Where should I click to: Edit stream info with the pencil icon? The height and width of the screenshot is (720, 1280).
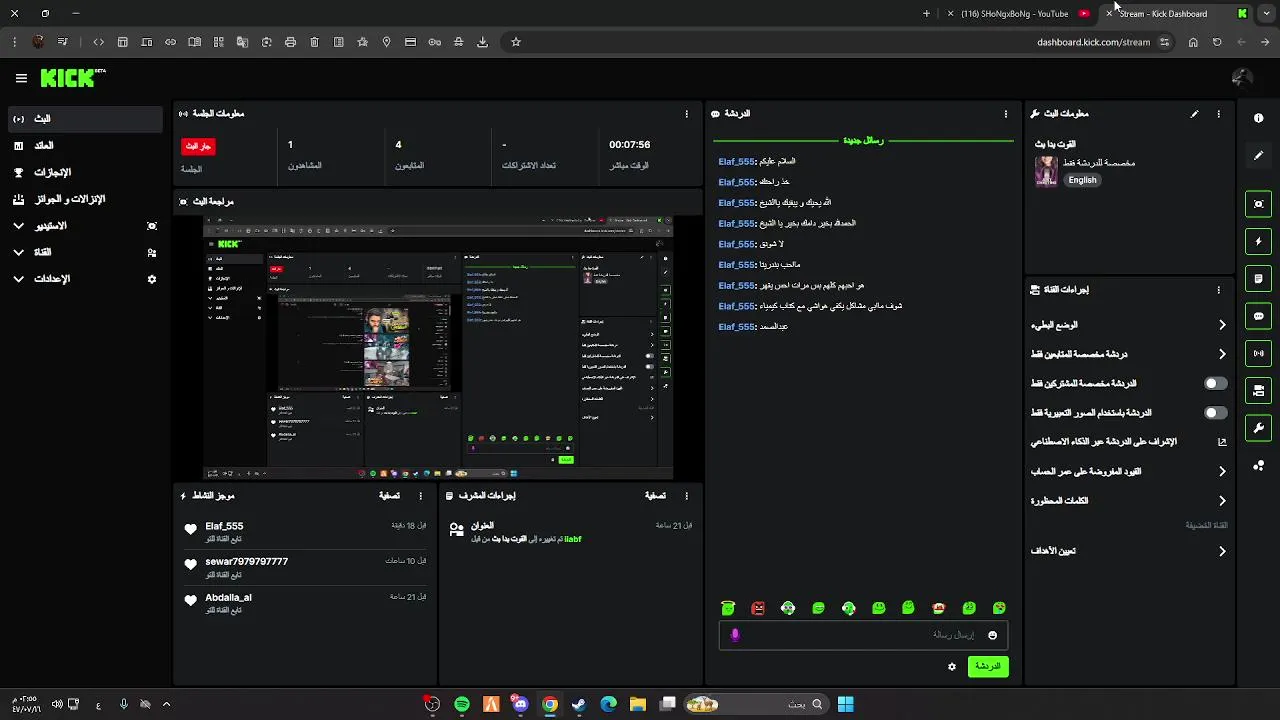[x=1194, y=114]
